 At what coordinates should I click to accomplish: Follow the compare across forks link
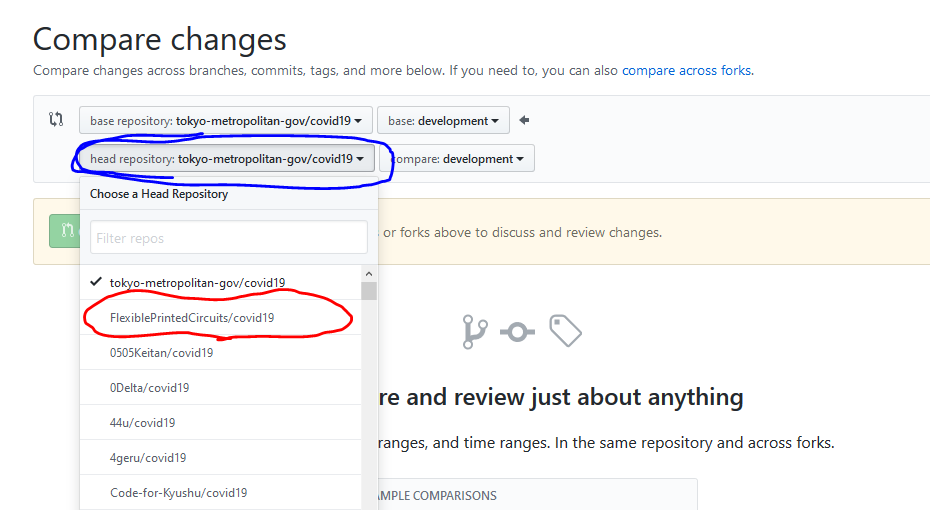tap(686, 71)
